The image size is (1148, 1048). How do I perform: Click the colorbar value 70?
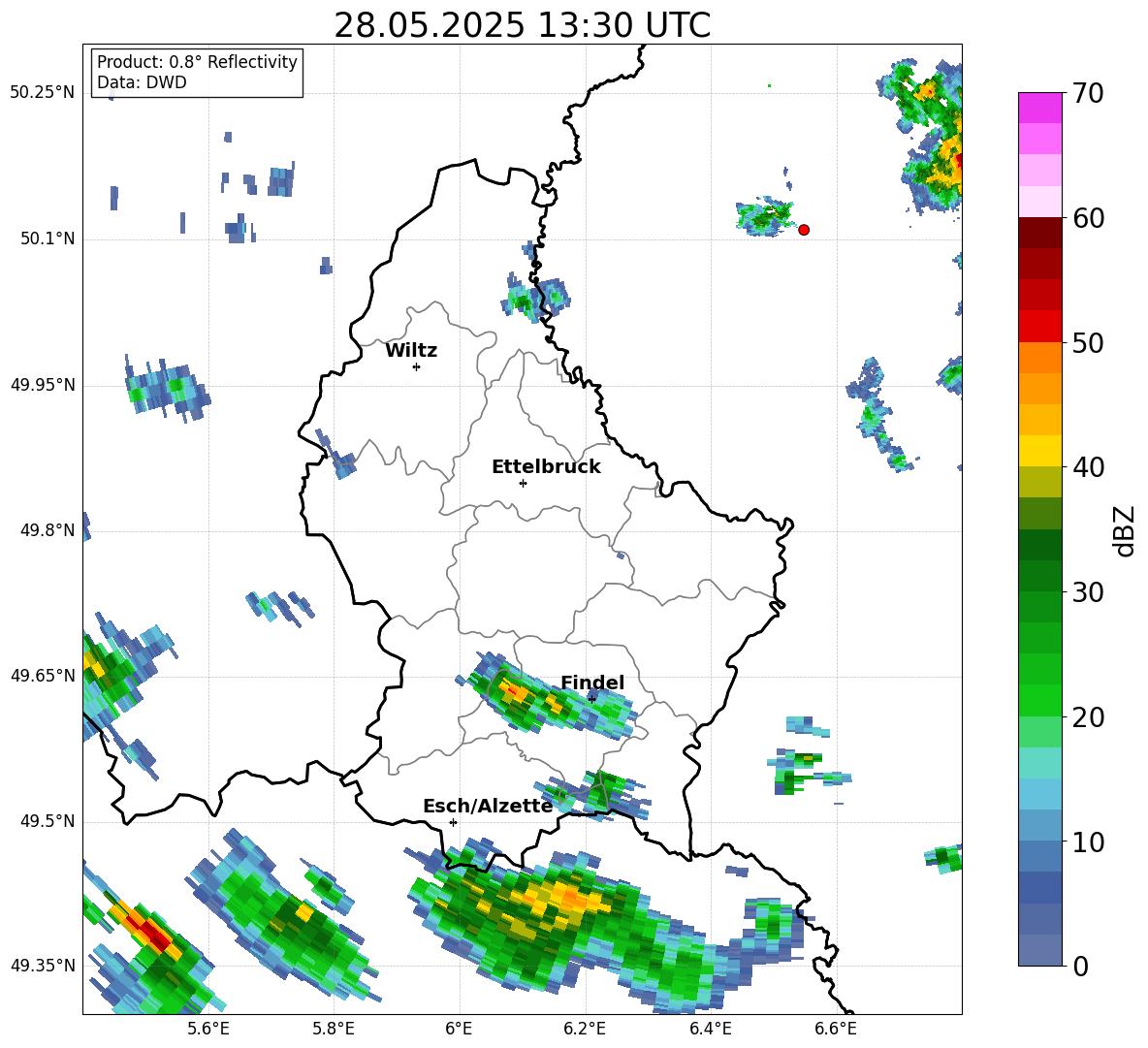[x=1088, y=93]
